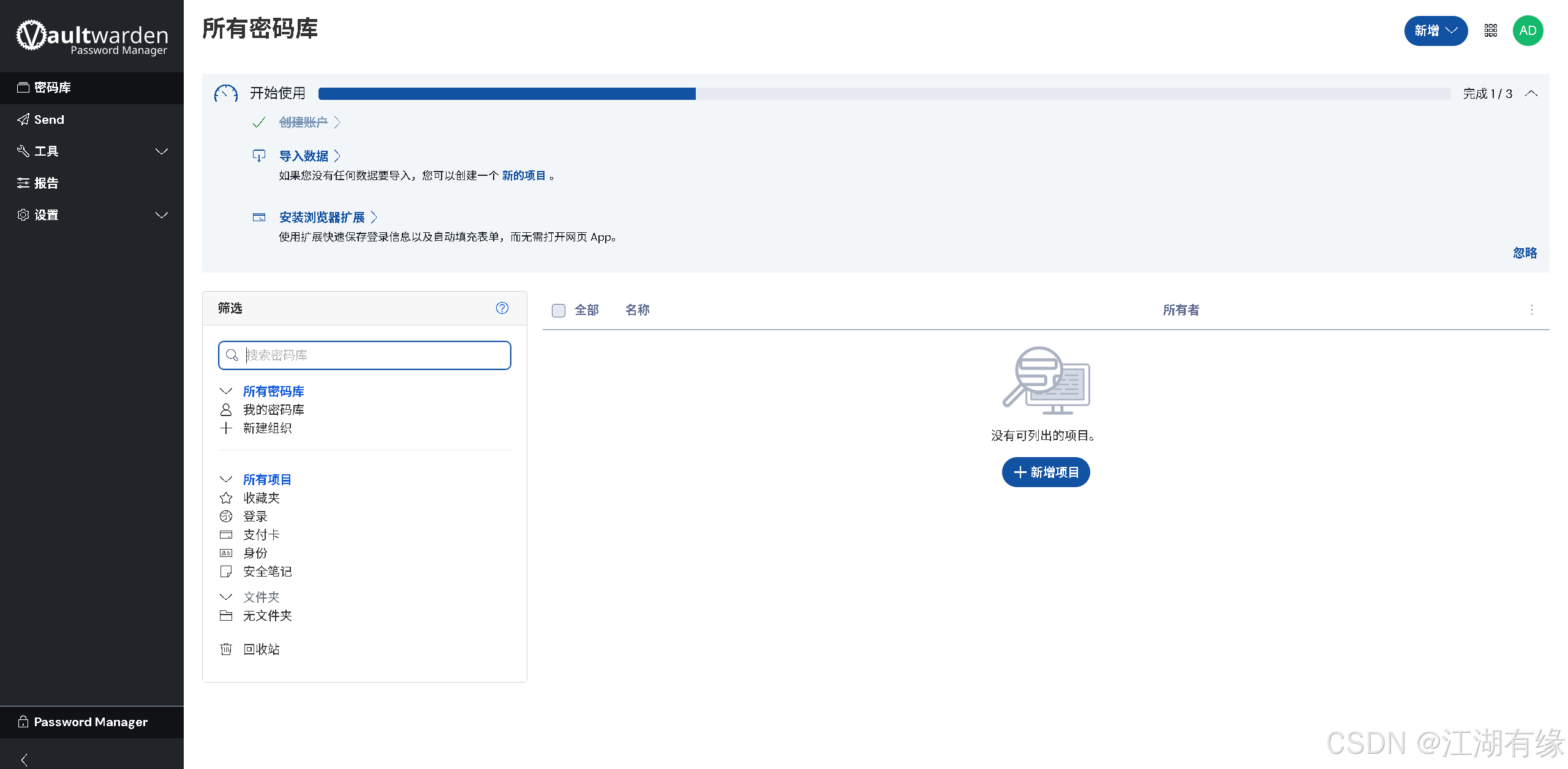Collapse the 所有项目 filter tree
1568x769 pixels.
(x=226, y=479)
